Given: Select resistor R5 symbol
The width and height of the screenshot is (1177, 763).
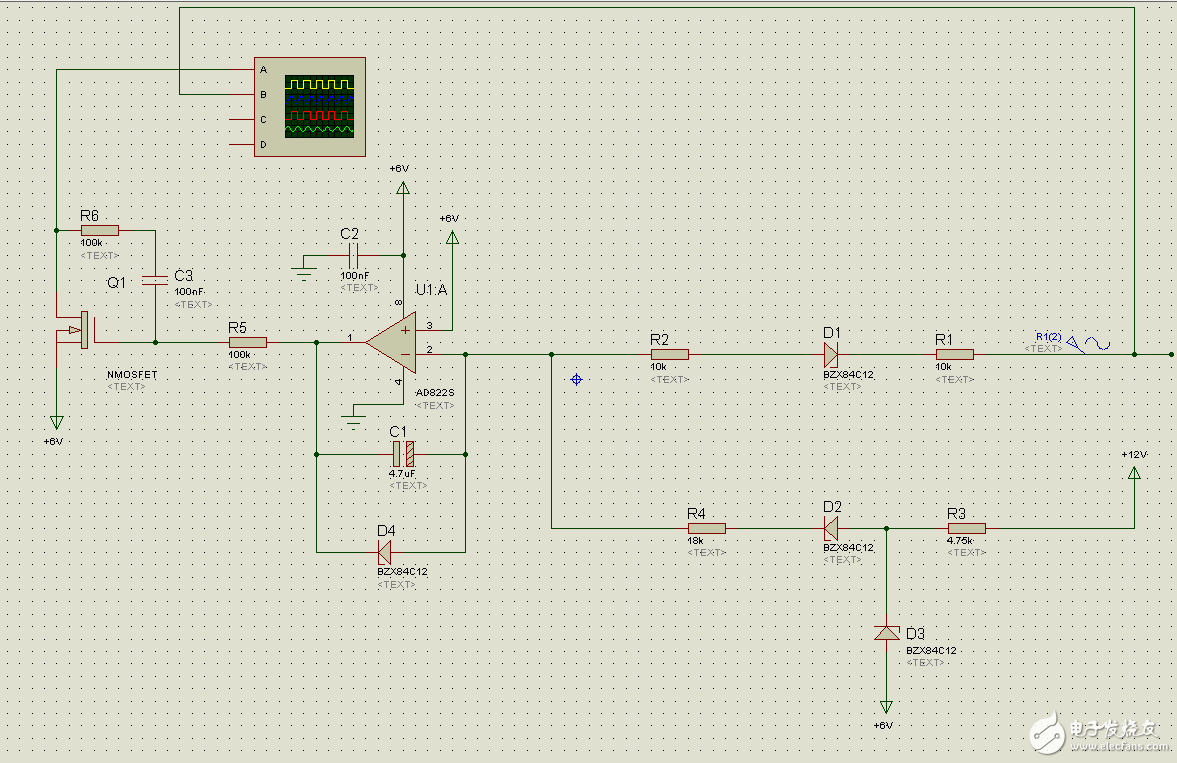Looking at the screenshot, I should click(x=248, y=342).
